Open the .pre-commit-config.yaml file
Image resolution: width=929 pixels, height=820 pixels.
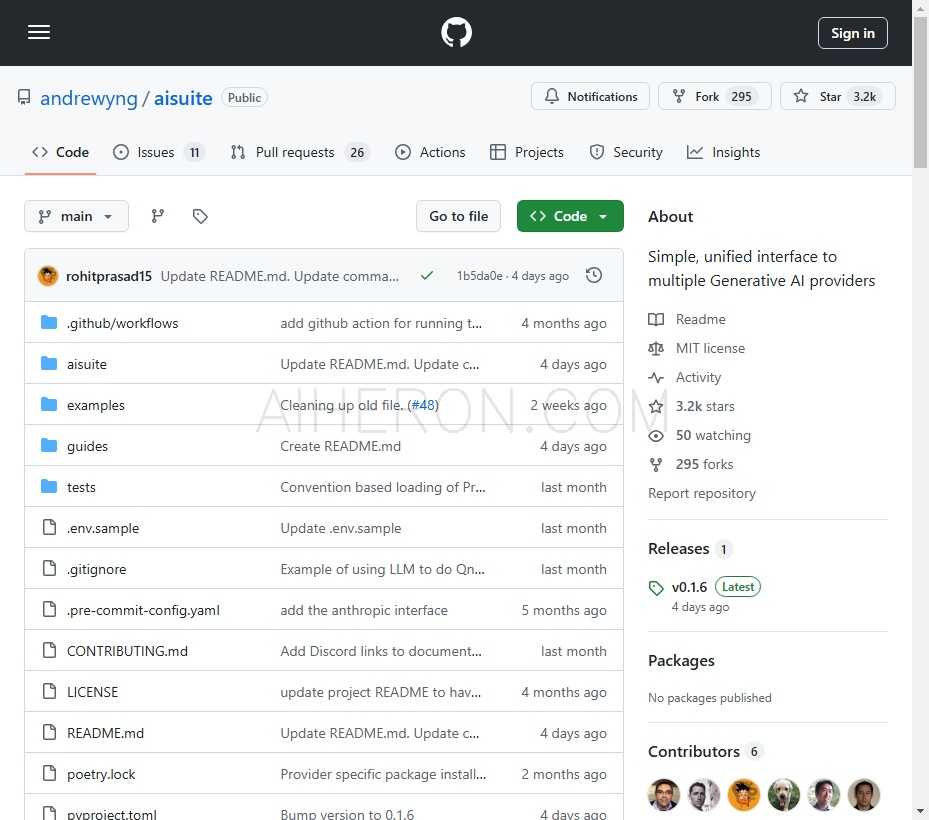143,610
